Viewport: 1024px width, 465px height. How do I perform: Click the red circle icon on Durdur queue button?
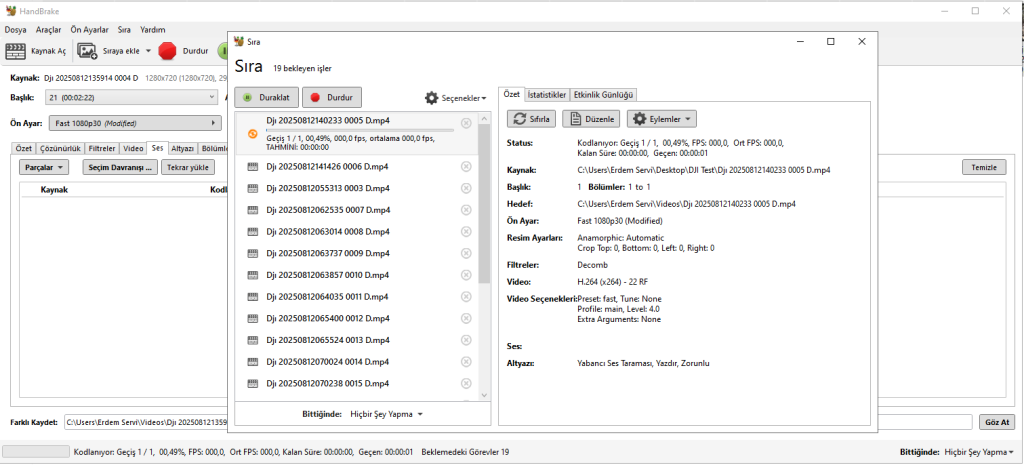[x=315, y=98]
